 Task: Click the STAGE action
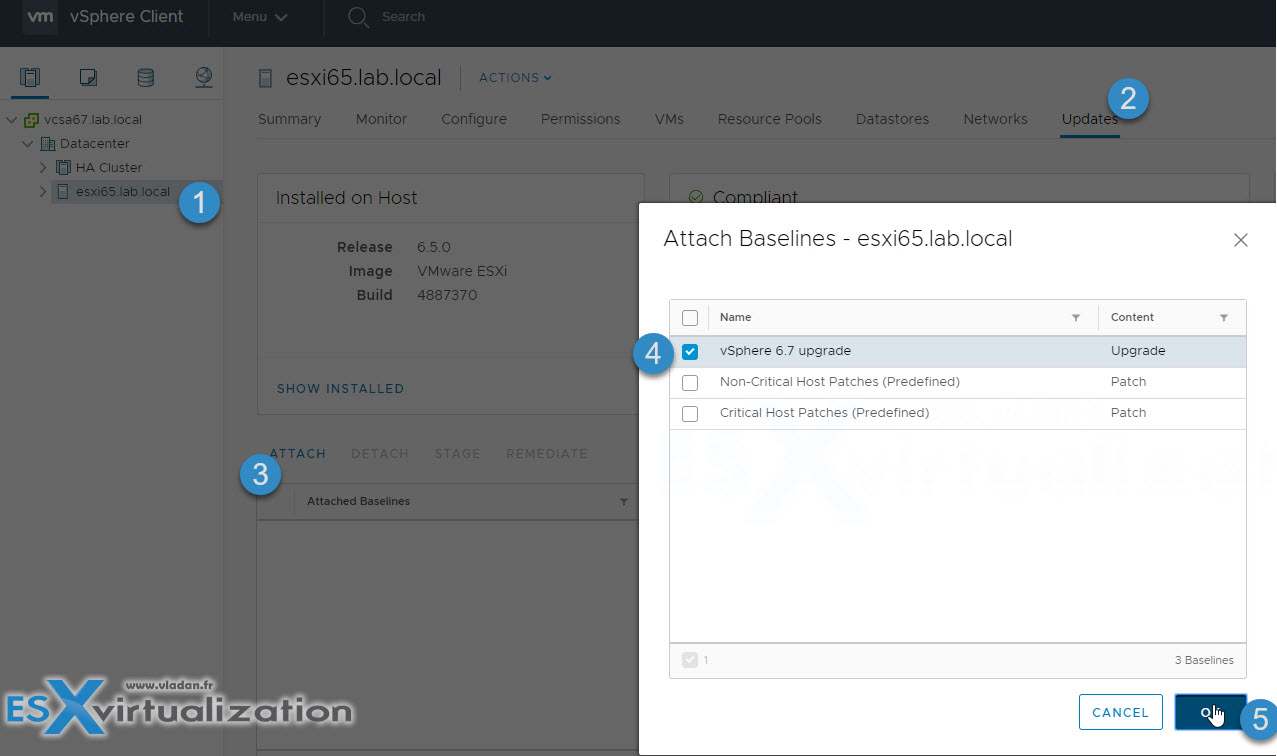[x=458, y=454]
